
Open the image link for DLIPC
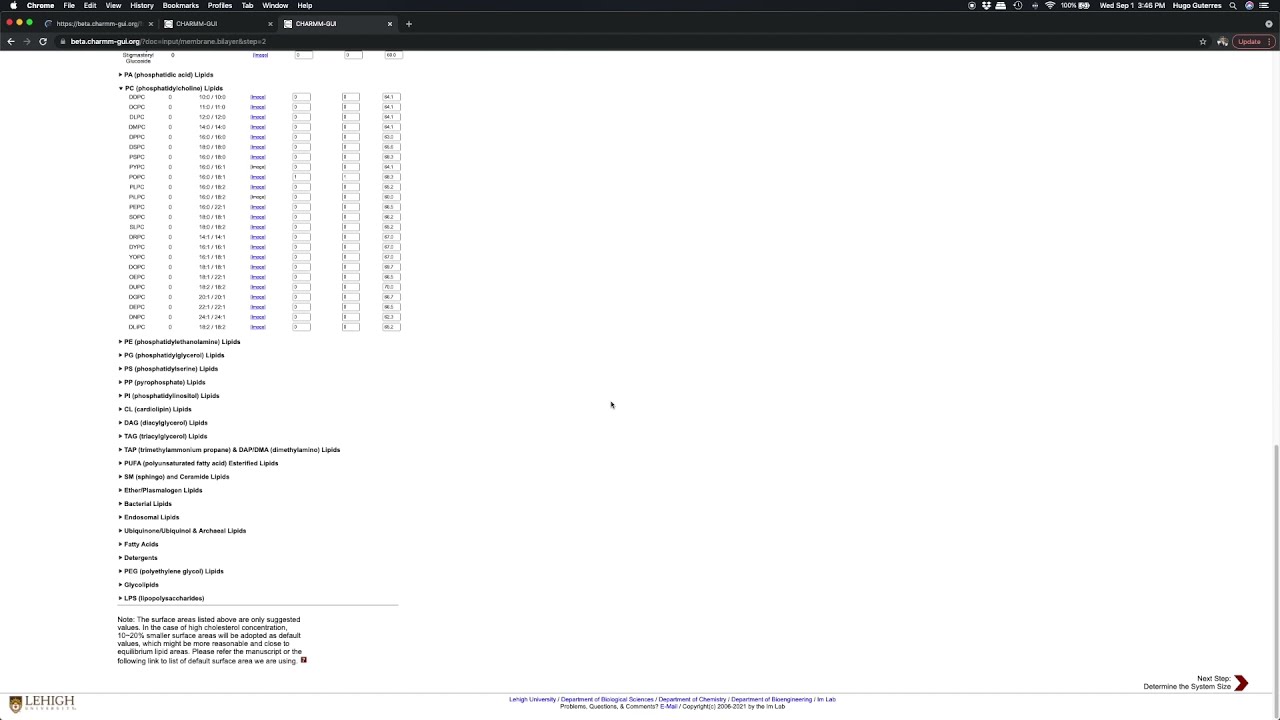pyautogui.click(x=258, y=327)
